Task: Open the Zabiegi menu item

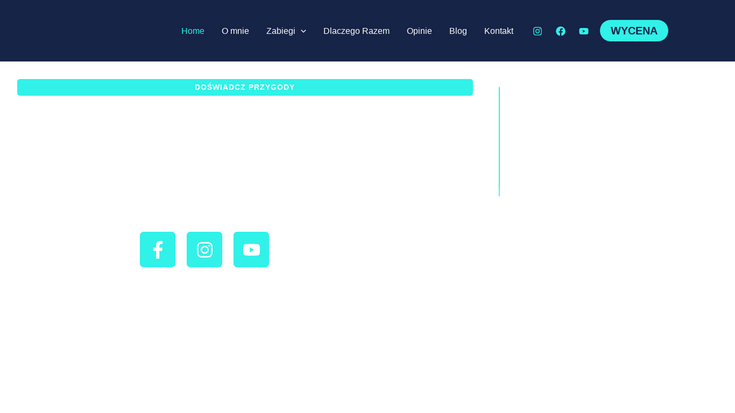Action: (x=280, y=31)
